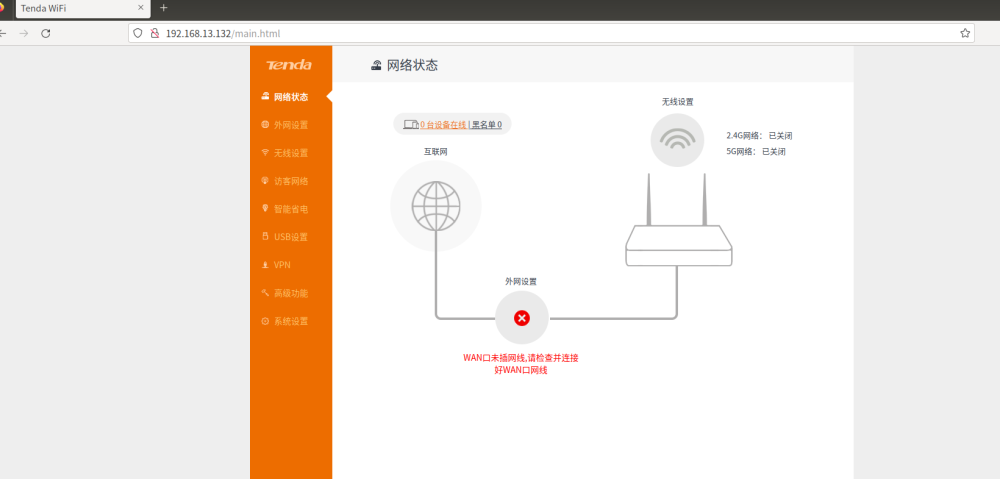Click the Tenda logo in the sidebar
Image resolution: width=1000 pixels, height=479 pixels.
pyautogui.click(x=289, y=66)
